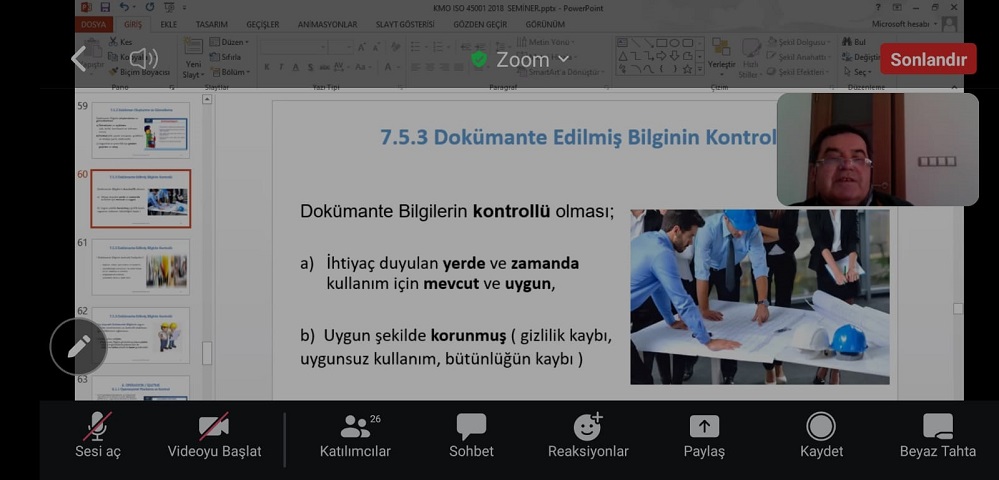The width and height of the screenshot is (999, 480).
Task: Expand the Bölüm section dropdown
Action: click(x=234, y=72)
